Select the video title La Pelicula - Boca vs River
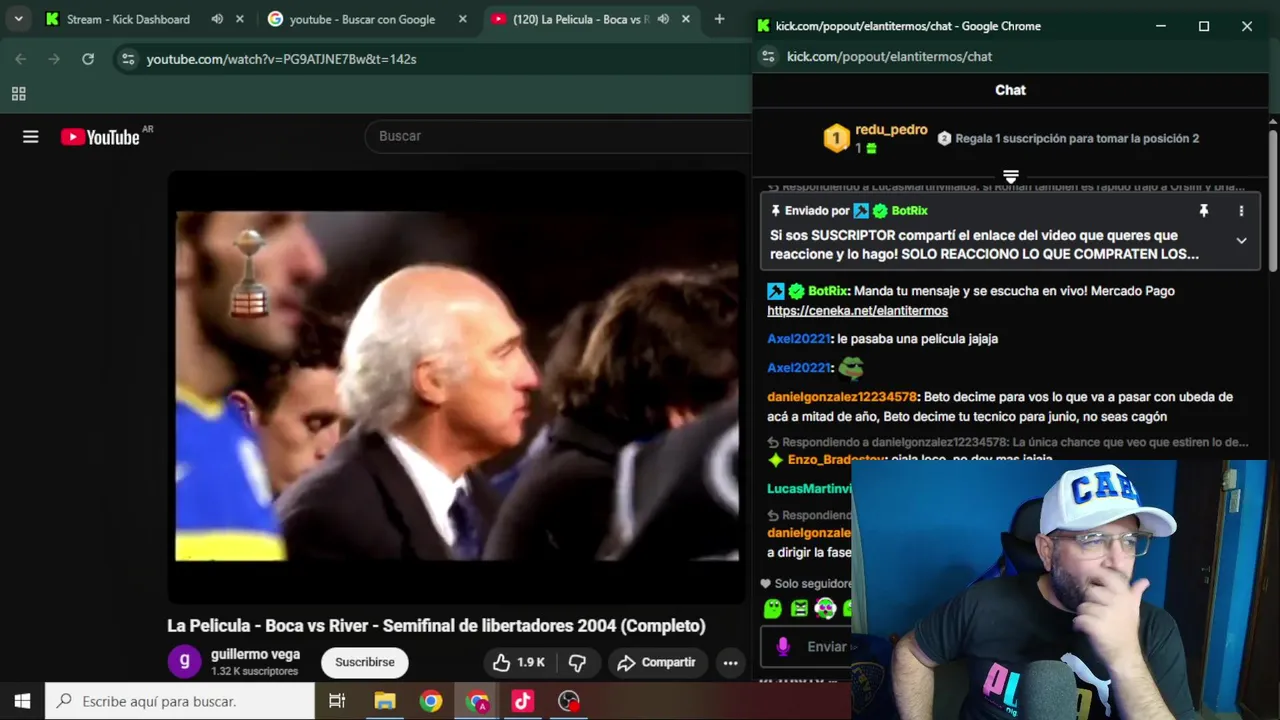1280x720 pixels. [x=436, y=626]
